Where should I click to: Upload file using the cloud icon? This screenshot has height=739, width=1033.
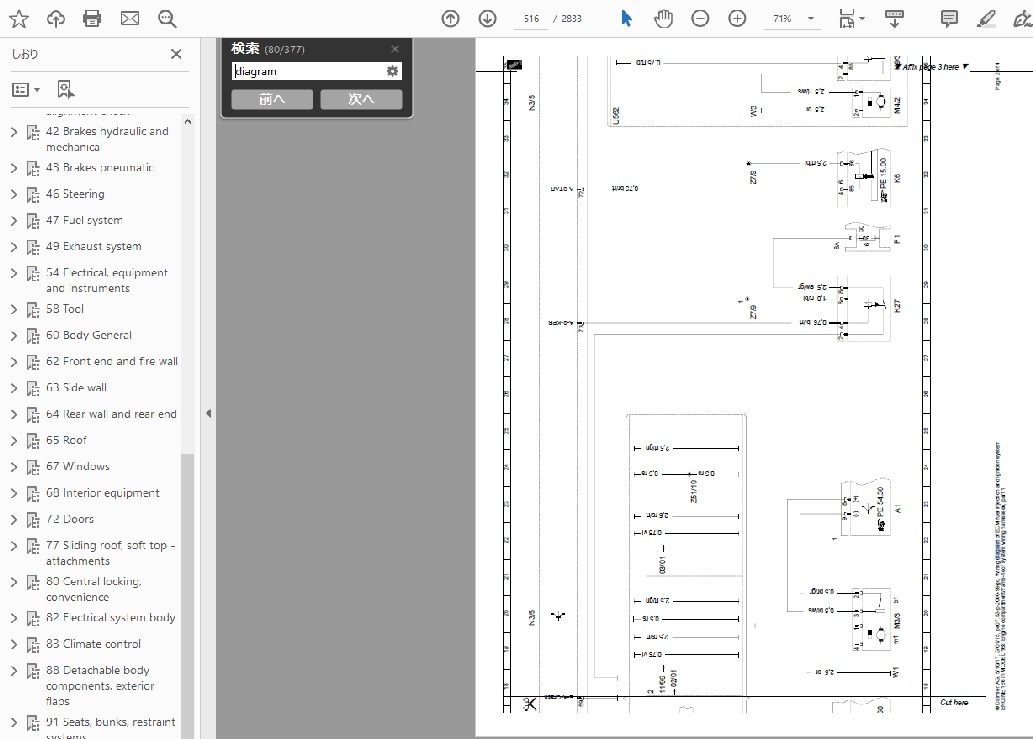coord(56,18)
